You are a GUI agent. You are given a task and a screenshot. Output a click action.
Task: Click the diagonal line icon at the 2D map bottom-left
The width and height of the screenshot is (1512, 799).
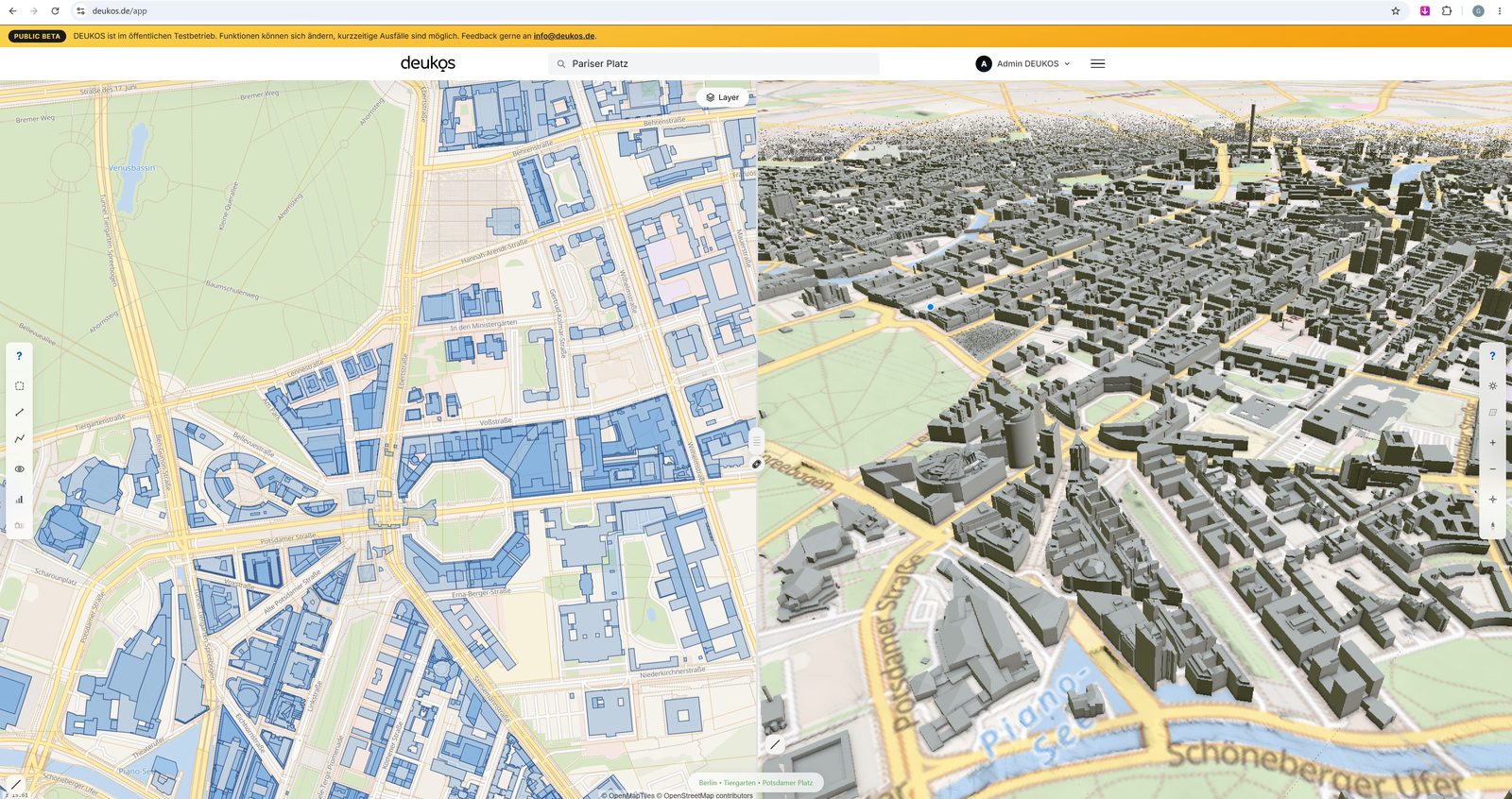[x=16, y=784]
